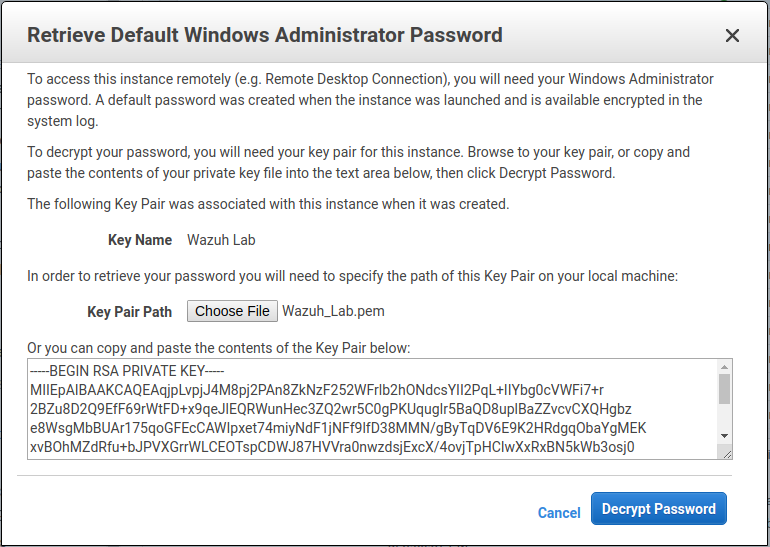Click the Key Pair Path label

coord(130,312)
